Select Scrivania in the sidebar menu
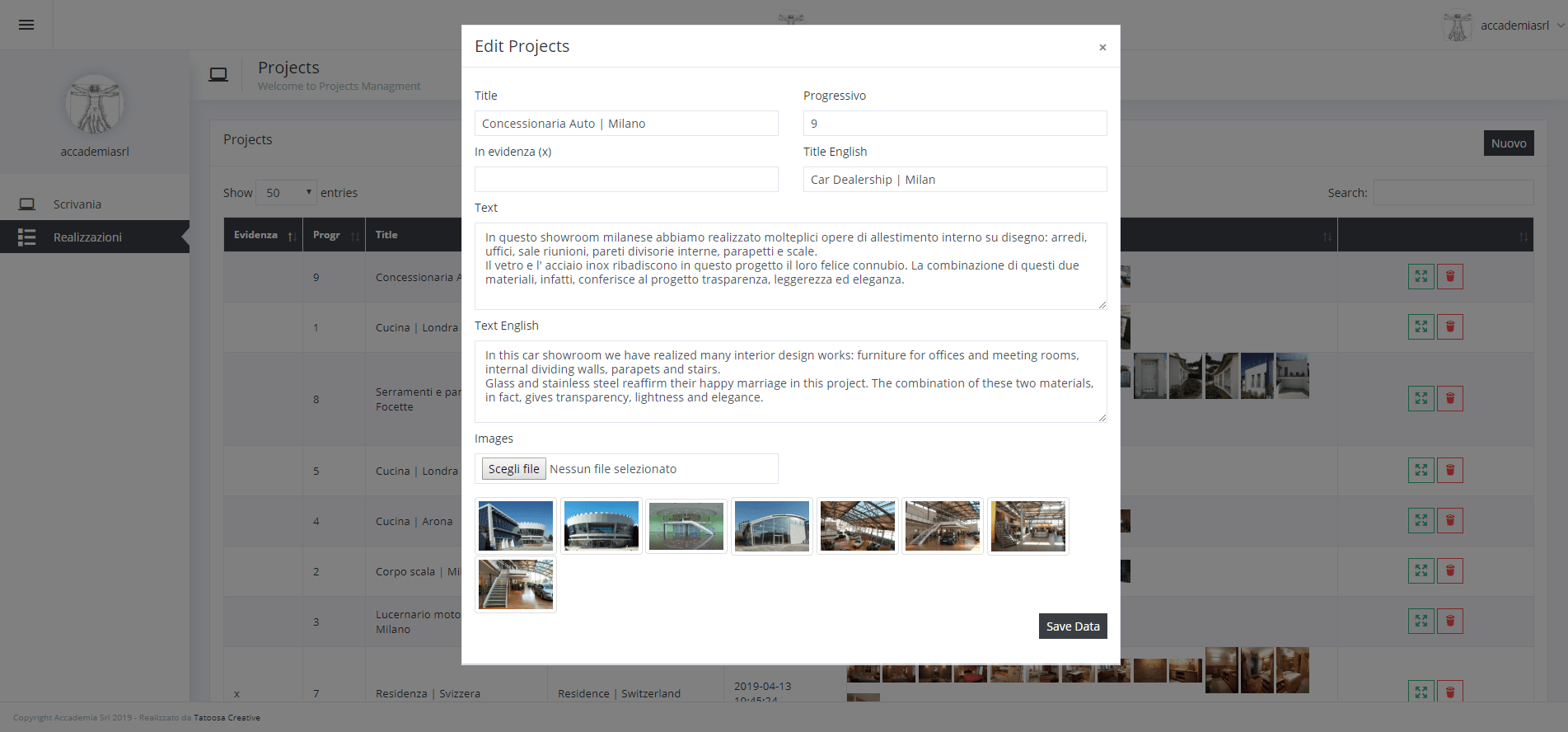The height and width of the screenshot is (732, 1568). point(77,204)
